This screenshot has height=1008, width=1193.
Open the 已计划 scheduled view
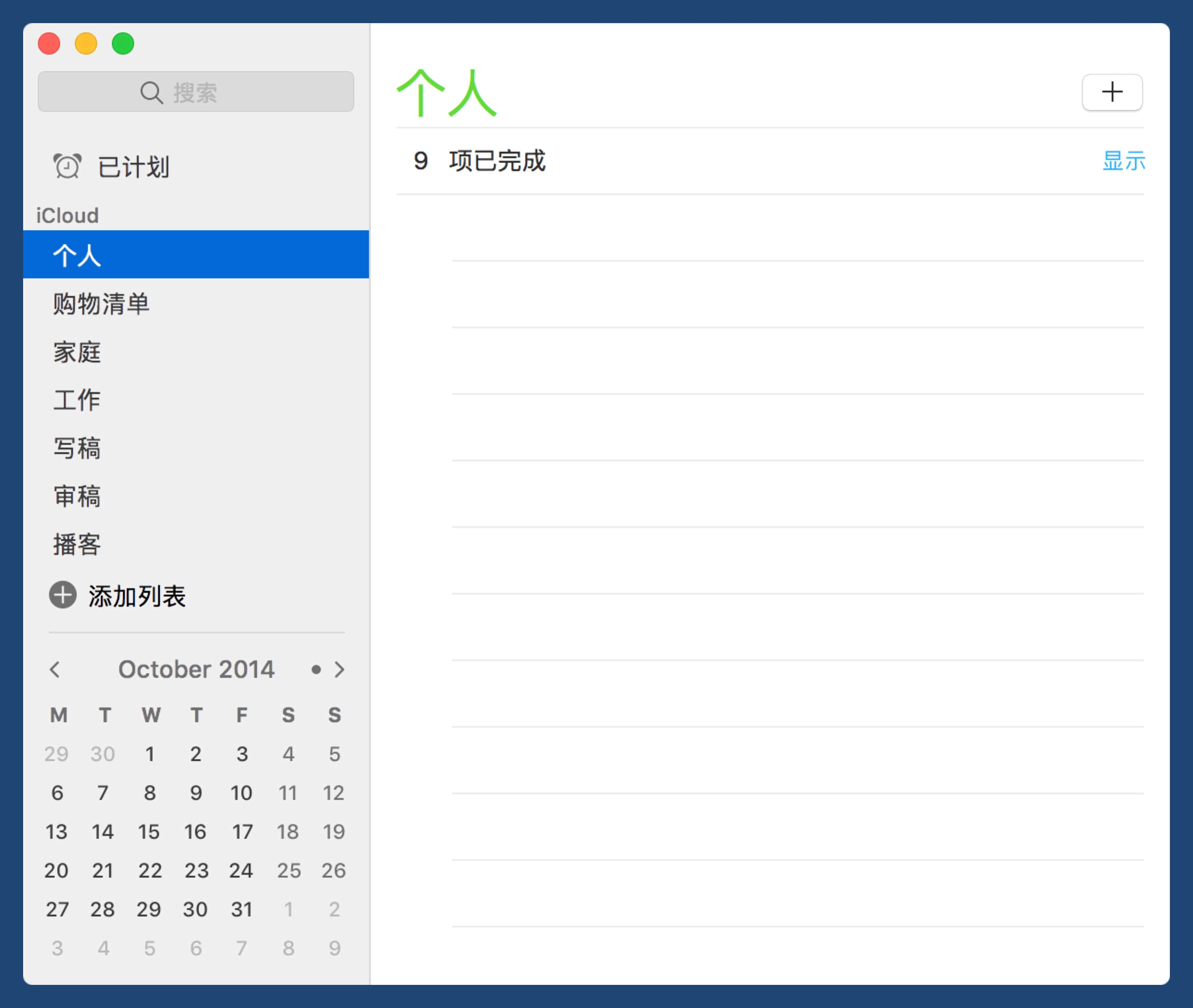[x=134, y=167]
